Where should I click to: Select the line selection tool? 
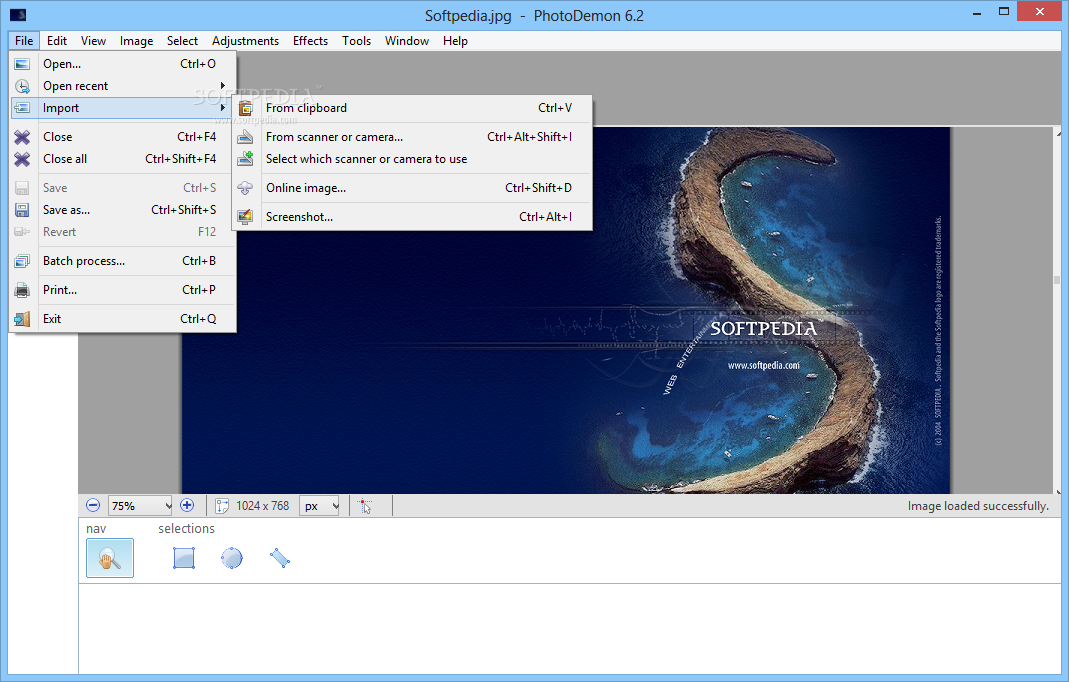pyautogui.click(x=280, y=558)
